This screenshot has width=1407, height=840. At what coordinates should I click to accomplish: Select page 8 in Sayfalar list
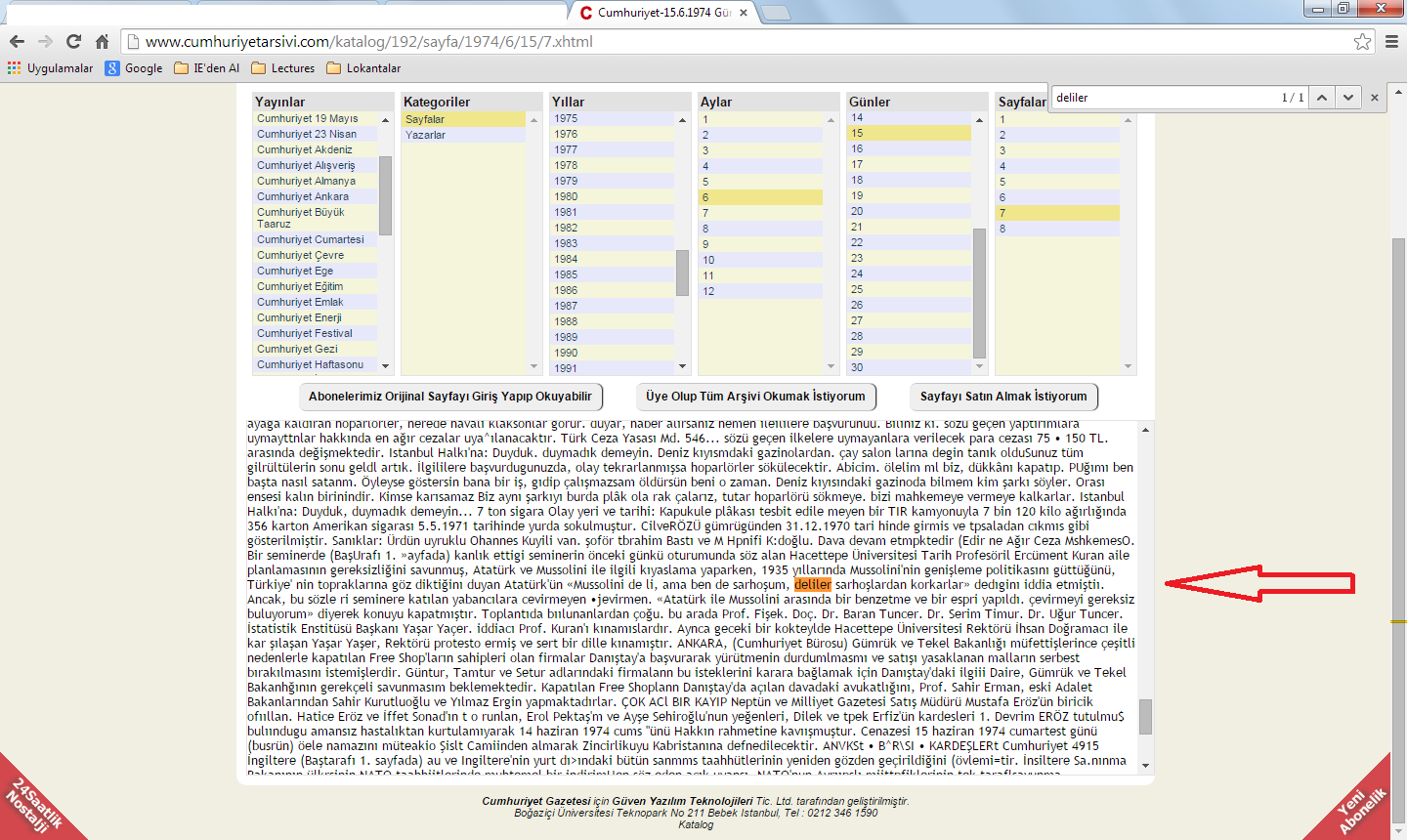(x=1057, y=229)
